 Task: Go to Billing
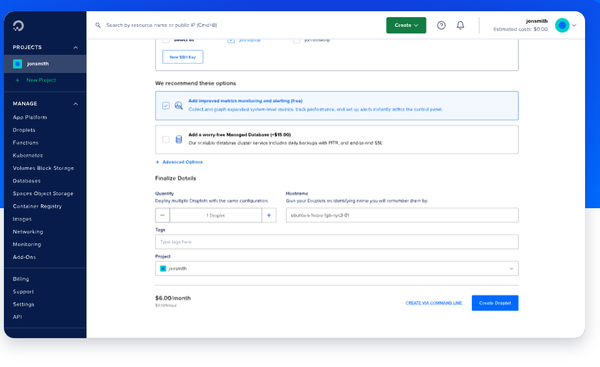(21, 279)
